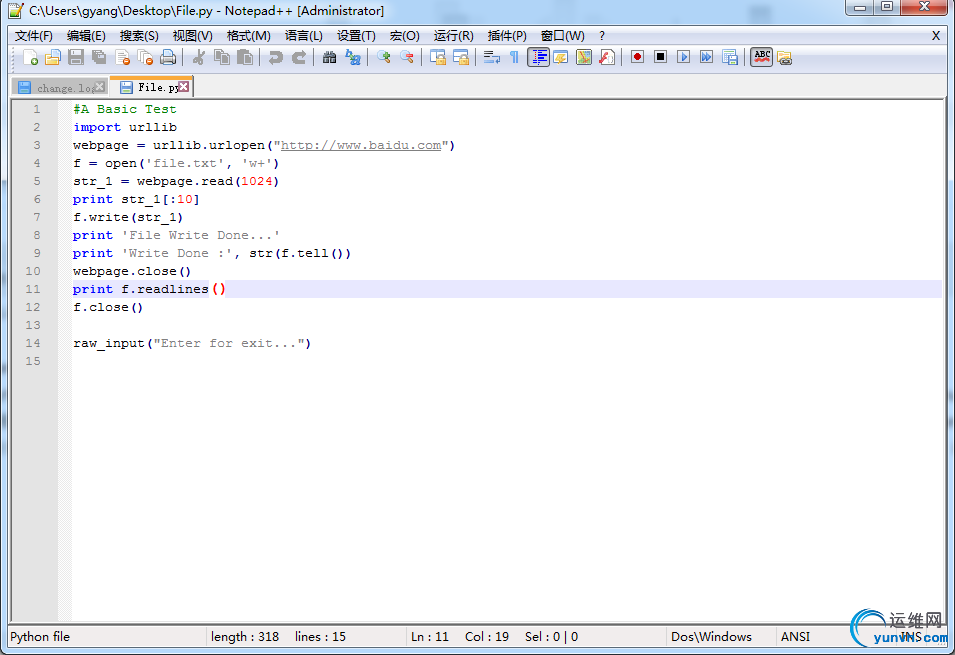Print the file using the printer icon
The image size is (955, 655).
click(x=168, y=58)
